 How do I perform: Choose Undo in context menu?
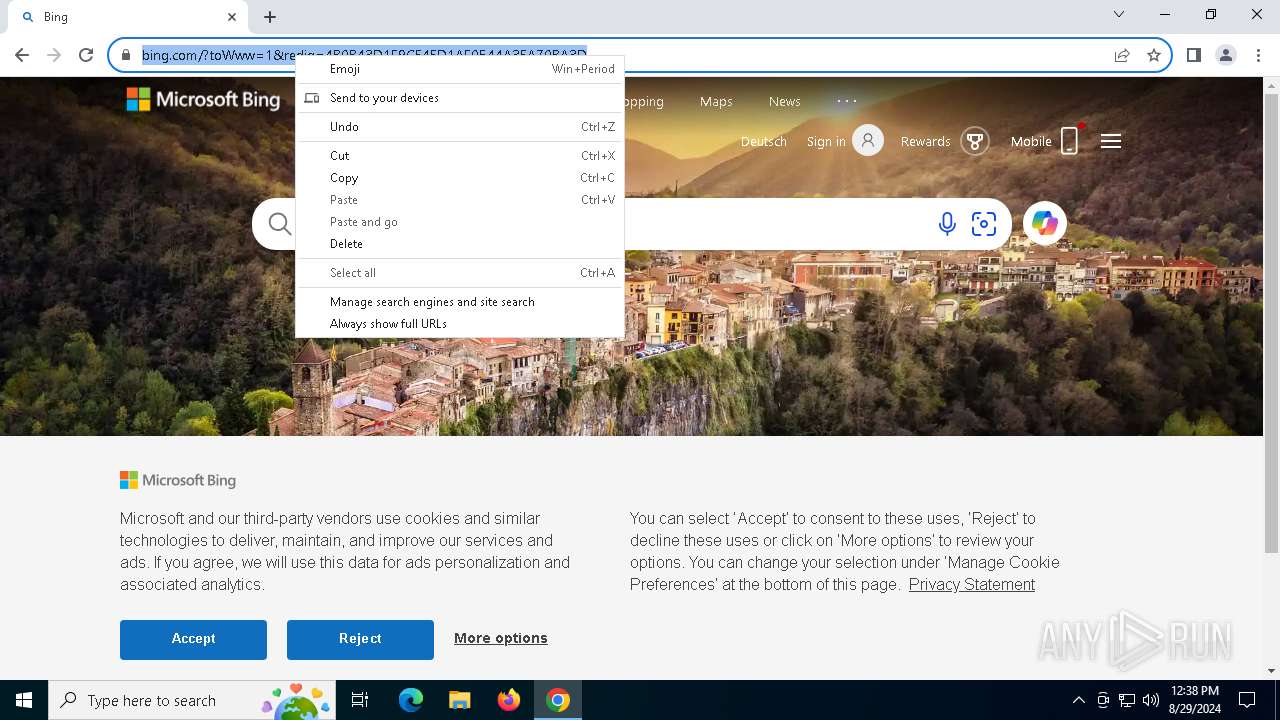(460, 127)
